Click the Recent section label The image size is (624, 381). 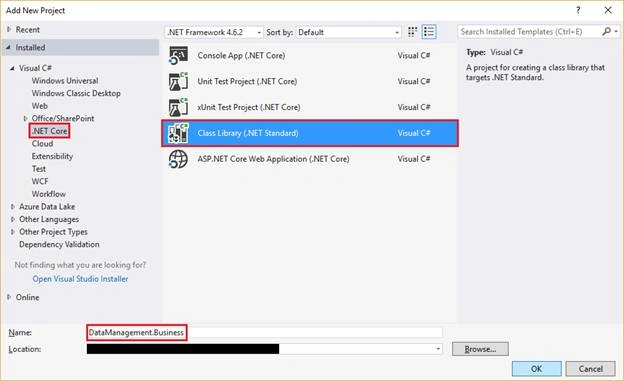[27, 29]
